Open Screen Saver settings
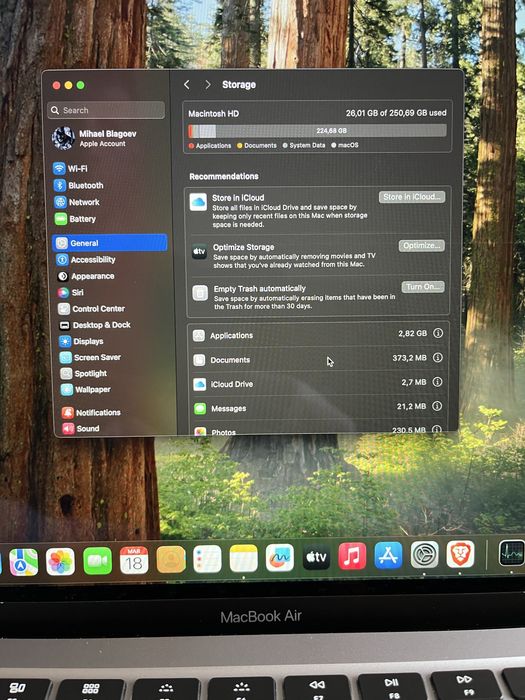Viewport: 525px width, 700px height. click(91, 357)
